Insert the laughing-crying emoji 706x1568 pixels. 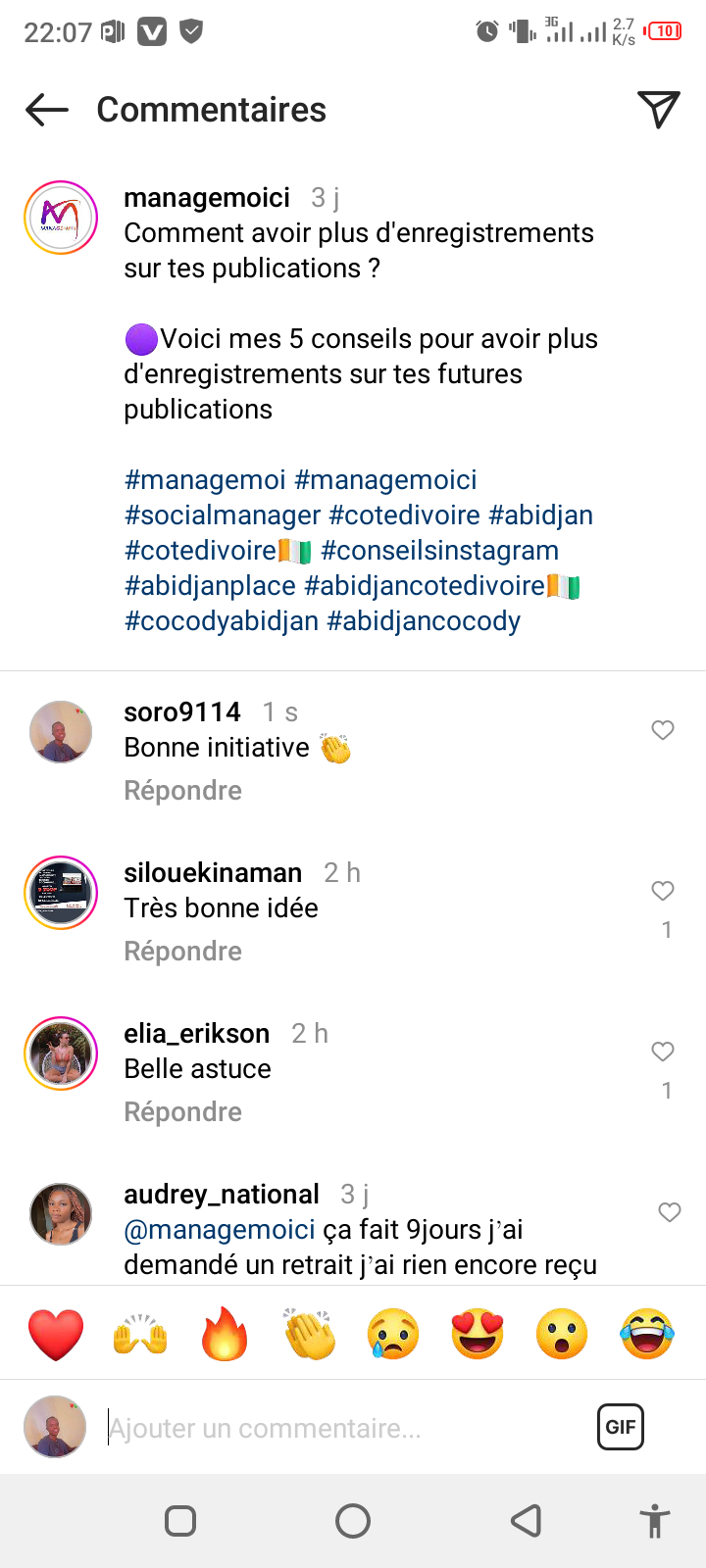[647, 1334]
